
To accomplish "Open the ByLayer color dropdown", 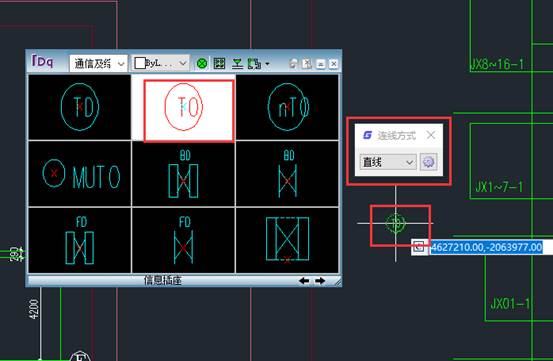I will click(160, 63).
